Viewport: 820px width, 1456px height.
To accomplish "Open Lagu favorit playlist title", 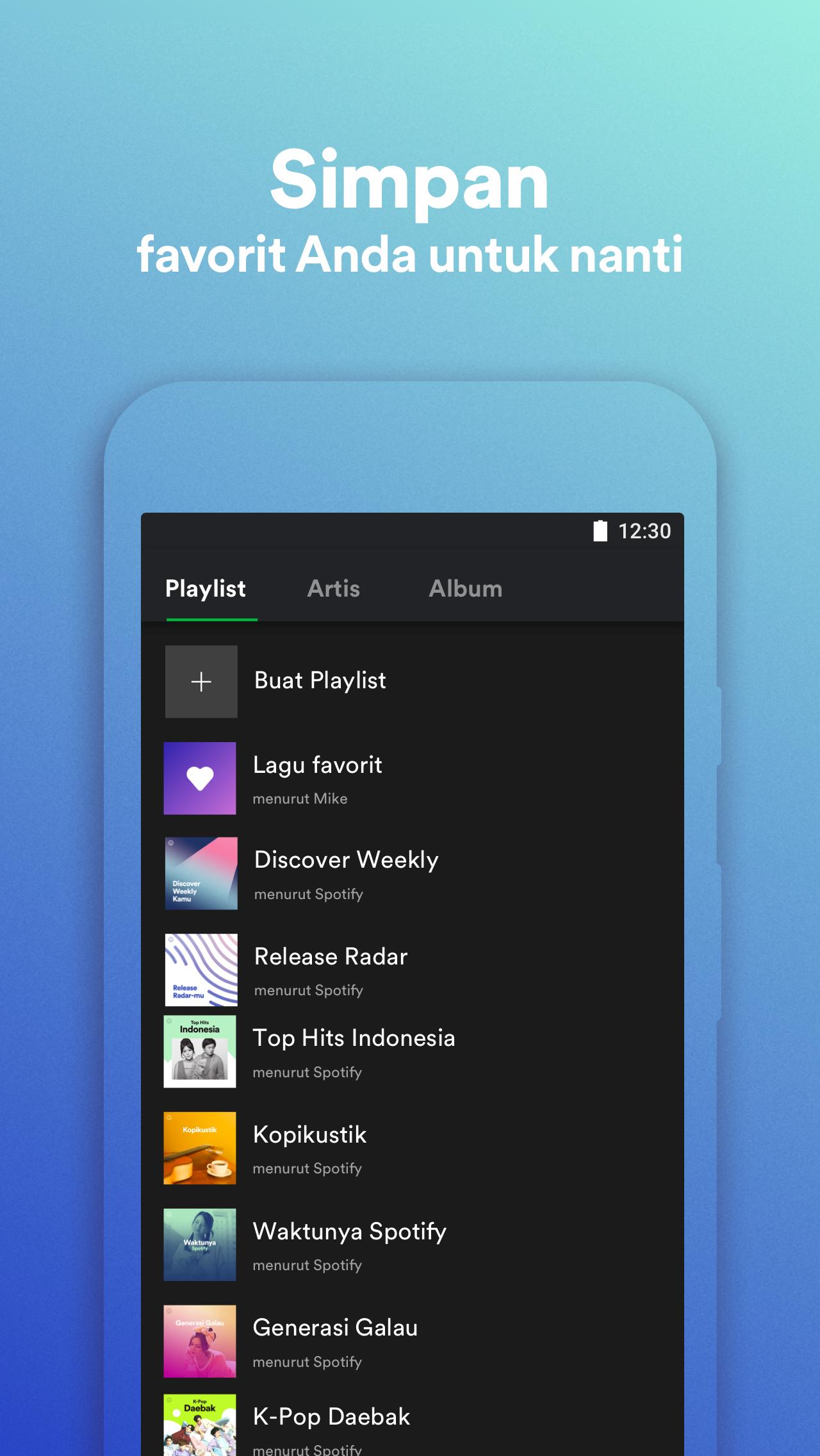I will click(318, 765).
